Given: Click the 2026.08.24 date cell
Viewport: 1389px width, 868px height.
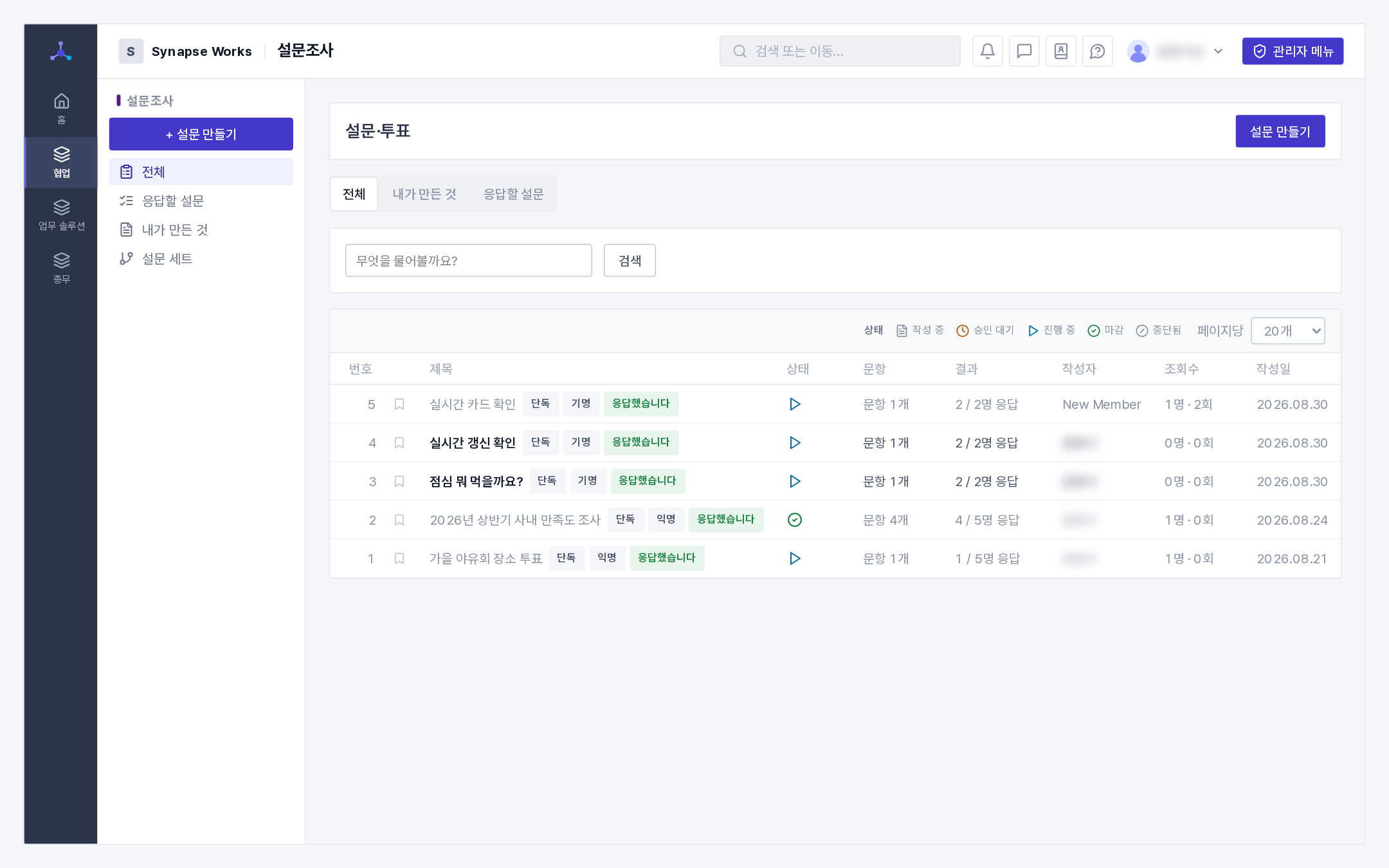Looking at the screenshot, I should coord(1292,520).
